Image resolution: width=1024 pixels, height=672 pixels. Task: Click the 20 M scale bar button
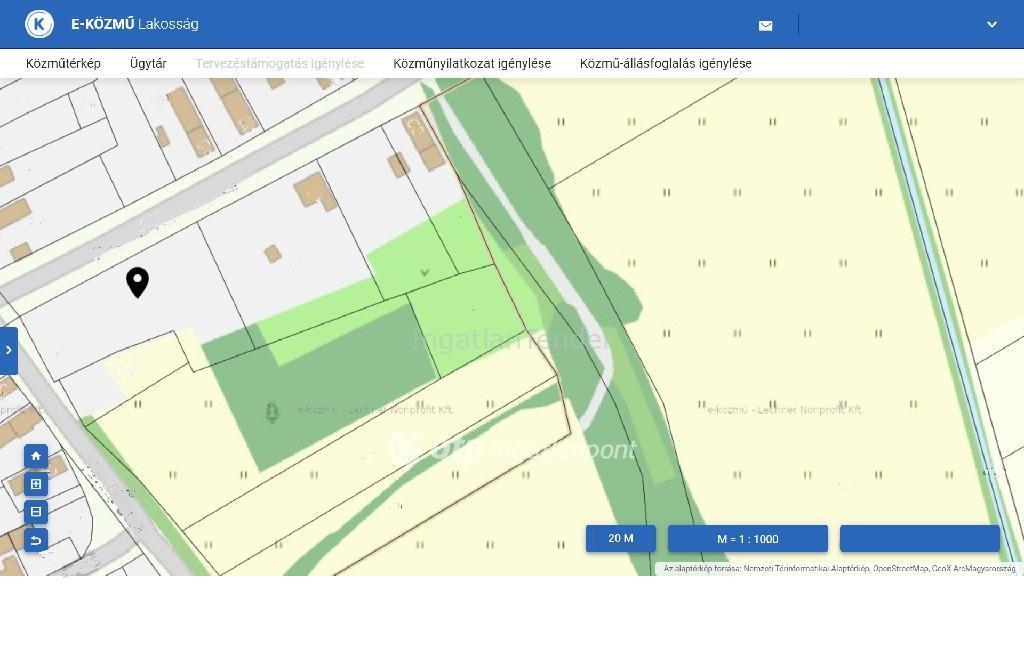coord(620,538)
